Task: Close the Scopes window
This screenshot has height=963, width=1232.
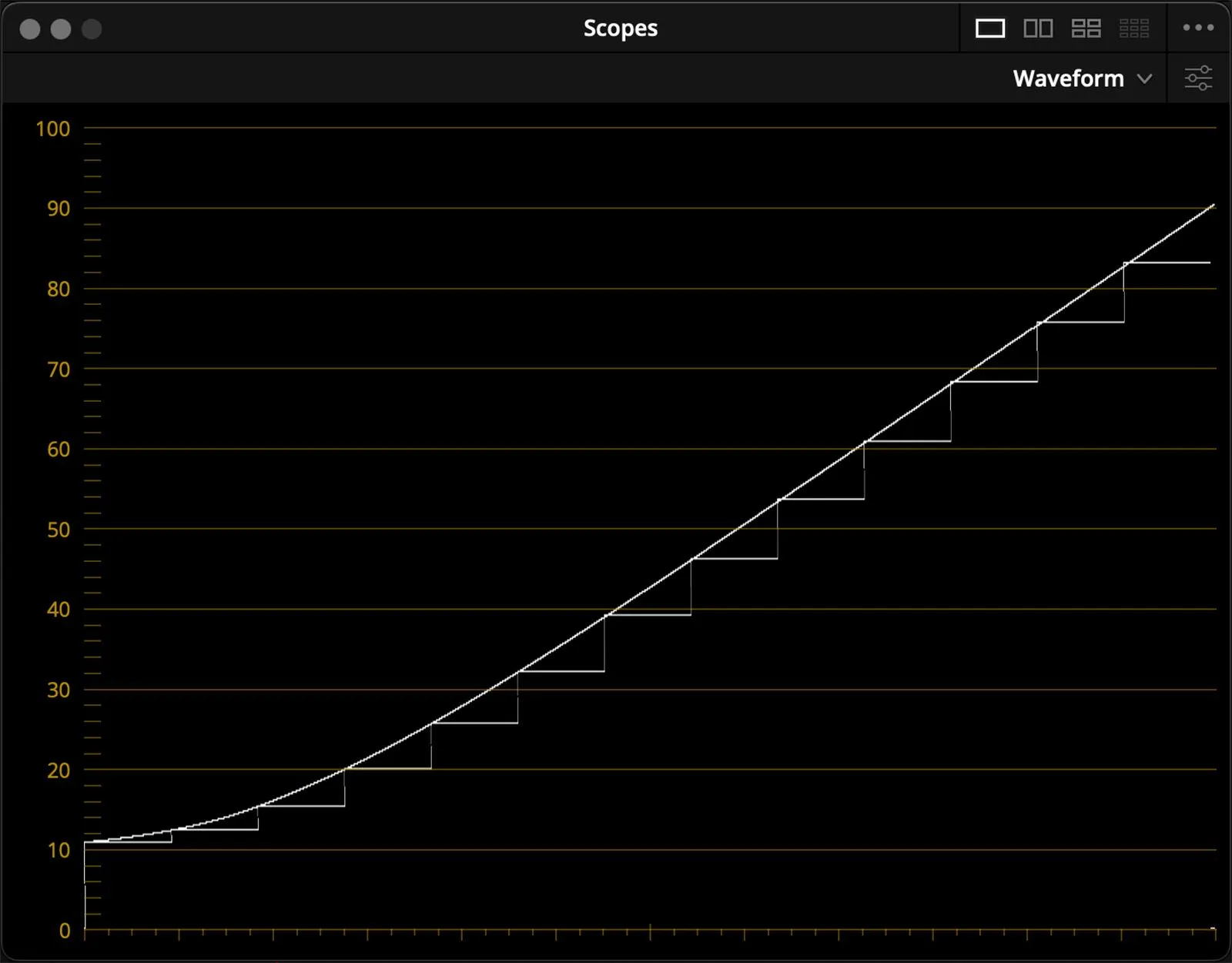Action: pyautogui.click(x=30, y=29)
